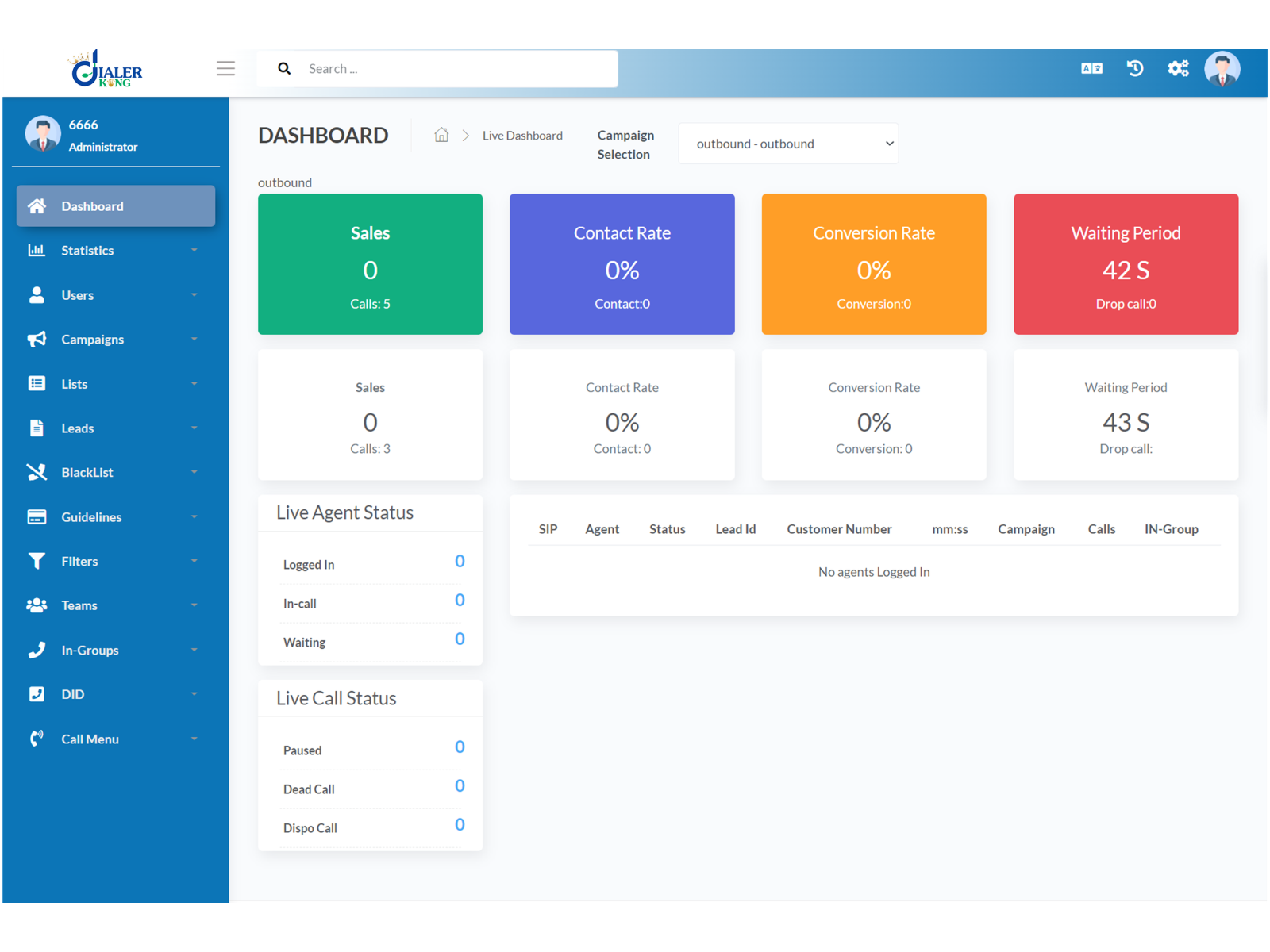Click inside the Search input field
1270x952 pixels.
(x=452, y=68)
